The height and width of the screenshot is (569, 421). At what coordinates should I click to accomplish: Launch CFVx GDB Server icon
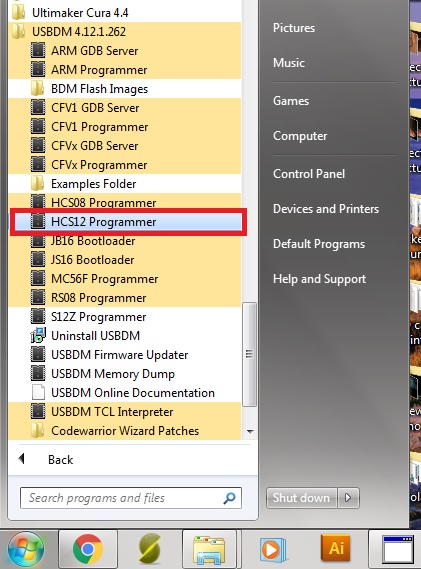(x=38, y=146)
